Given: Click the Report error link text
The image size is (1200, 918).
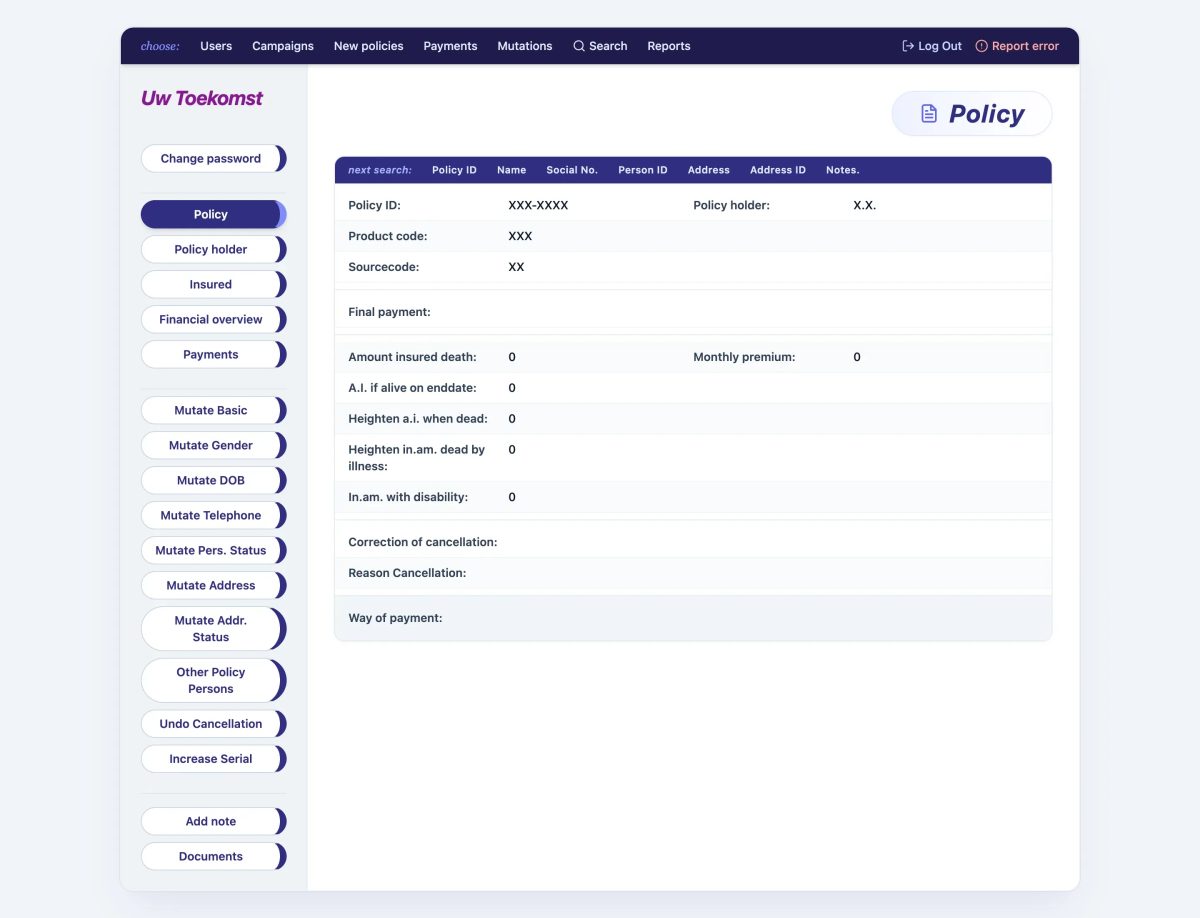Looking at the screenshot, I should [x=1025, y=46].
